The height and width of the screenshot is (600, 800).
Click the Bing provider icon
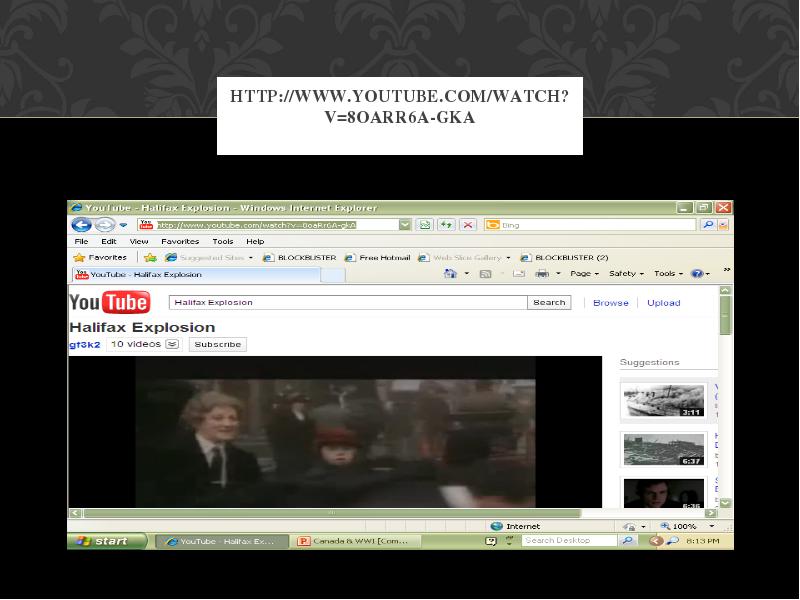tap(492, 225)
